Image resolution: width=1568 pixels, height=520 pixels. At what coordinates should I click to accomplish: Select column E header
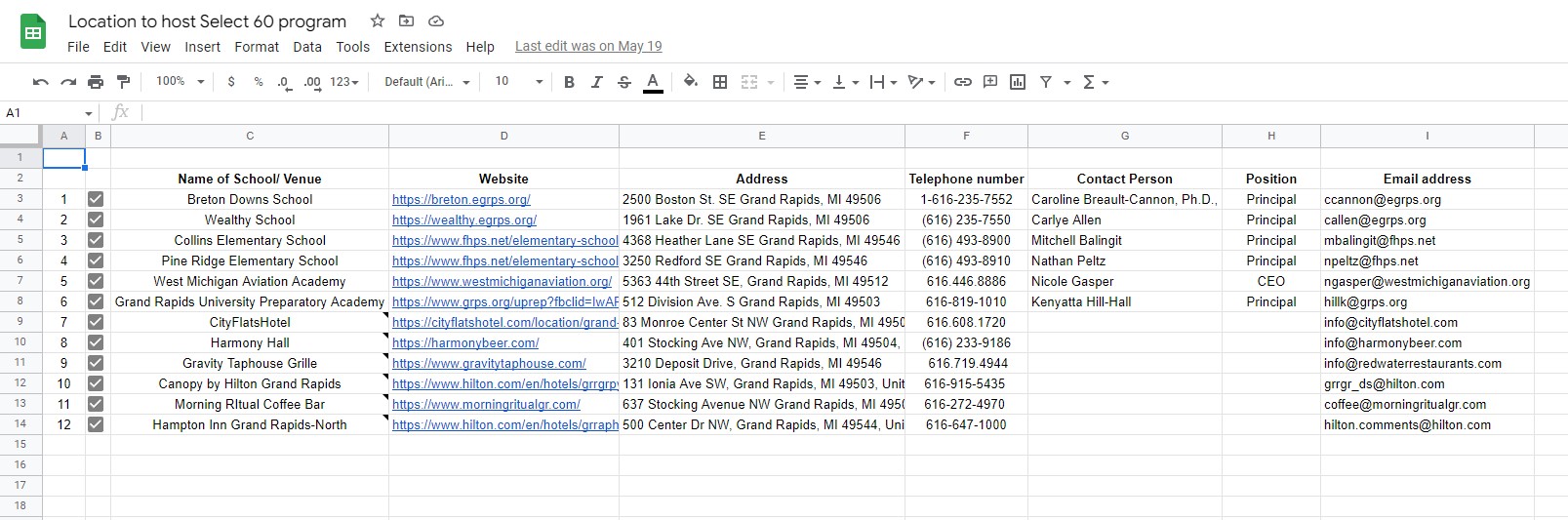(762, 136)
